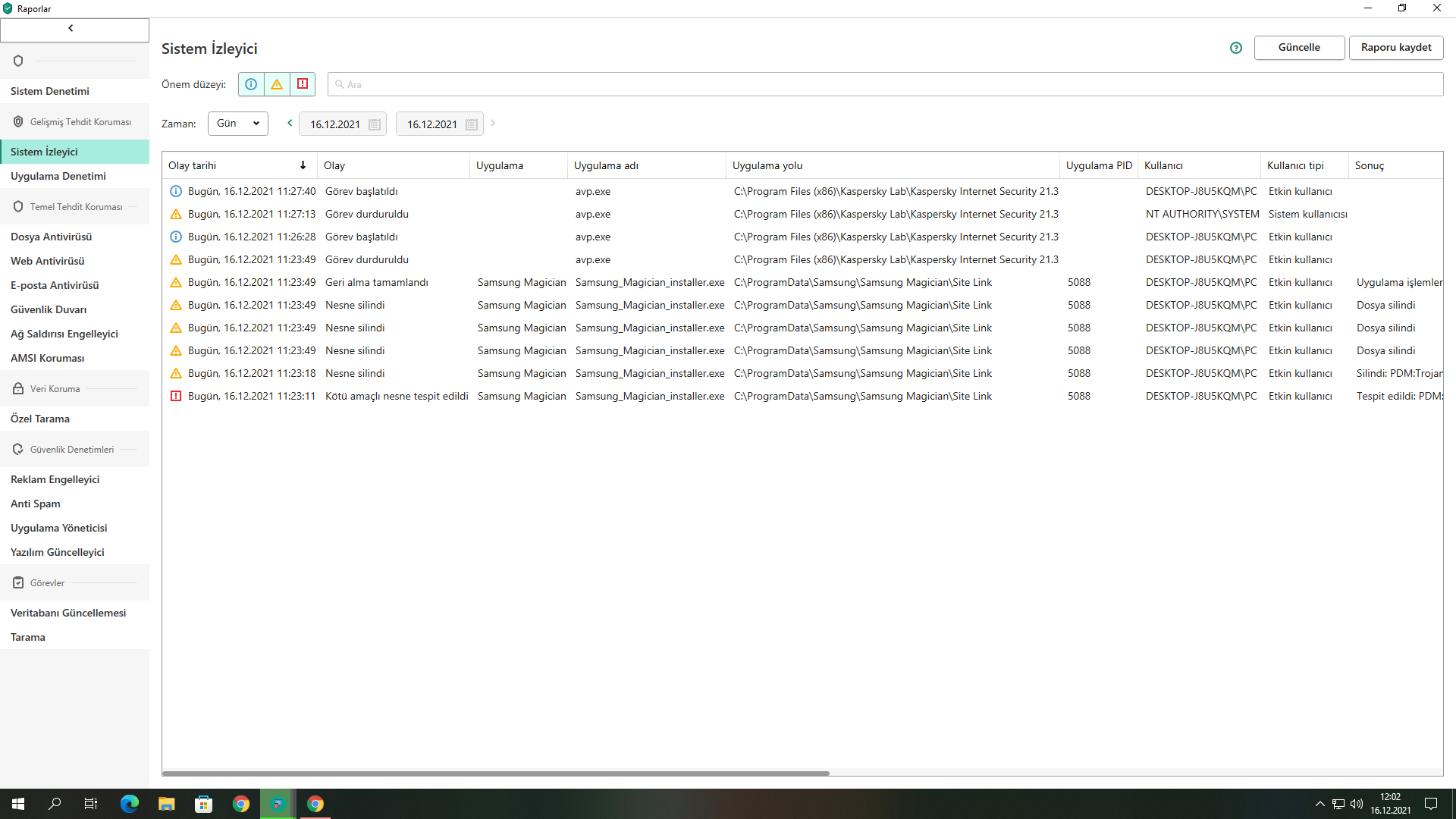Toggle the warning severity filter icon
1456x819 pixels.
pyautogui.click(x=277, y=84)
